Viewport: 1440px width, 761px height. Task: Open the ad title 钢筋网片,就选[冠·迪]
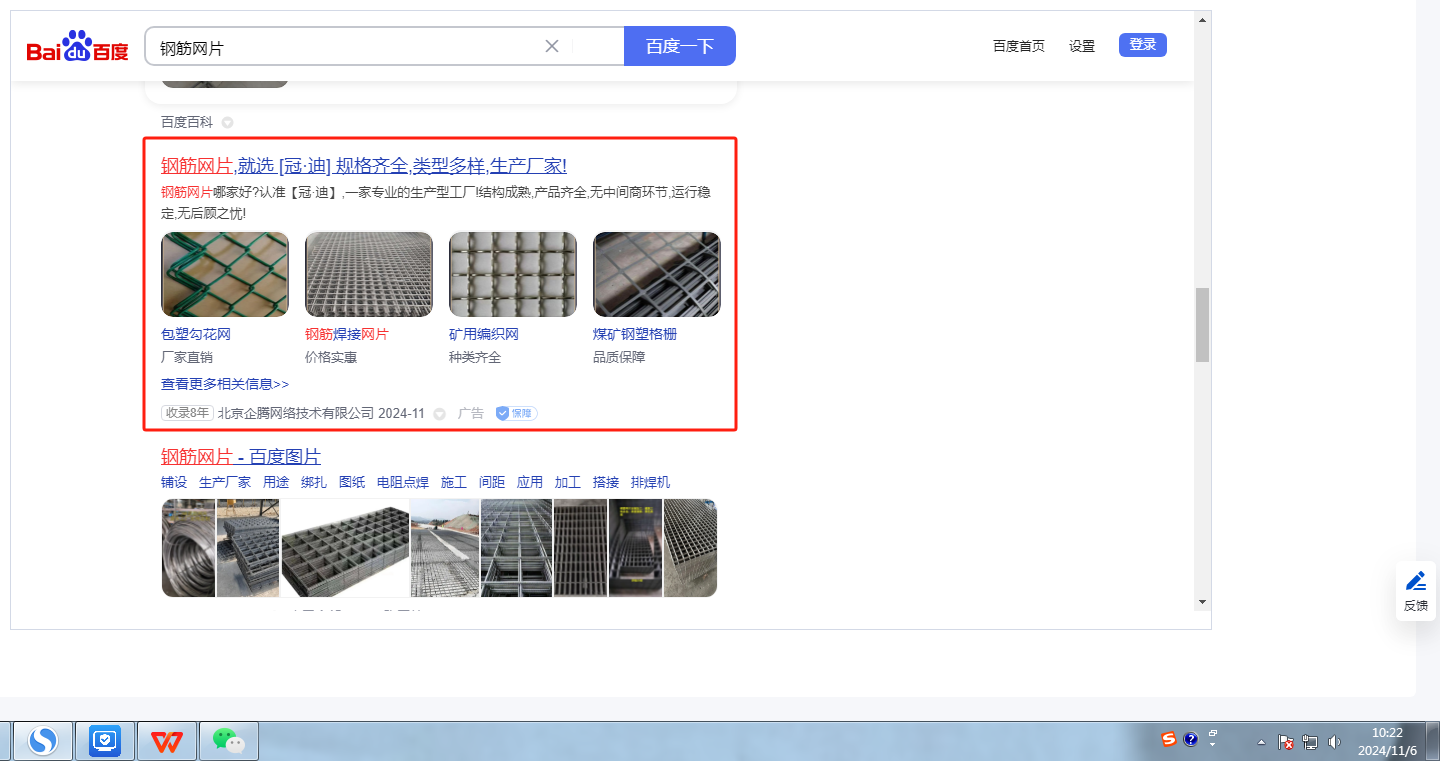tap(364, 166)
